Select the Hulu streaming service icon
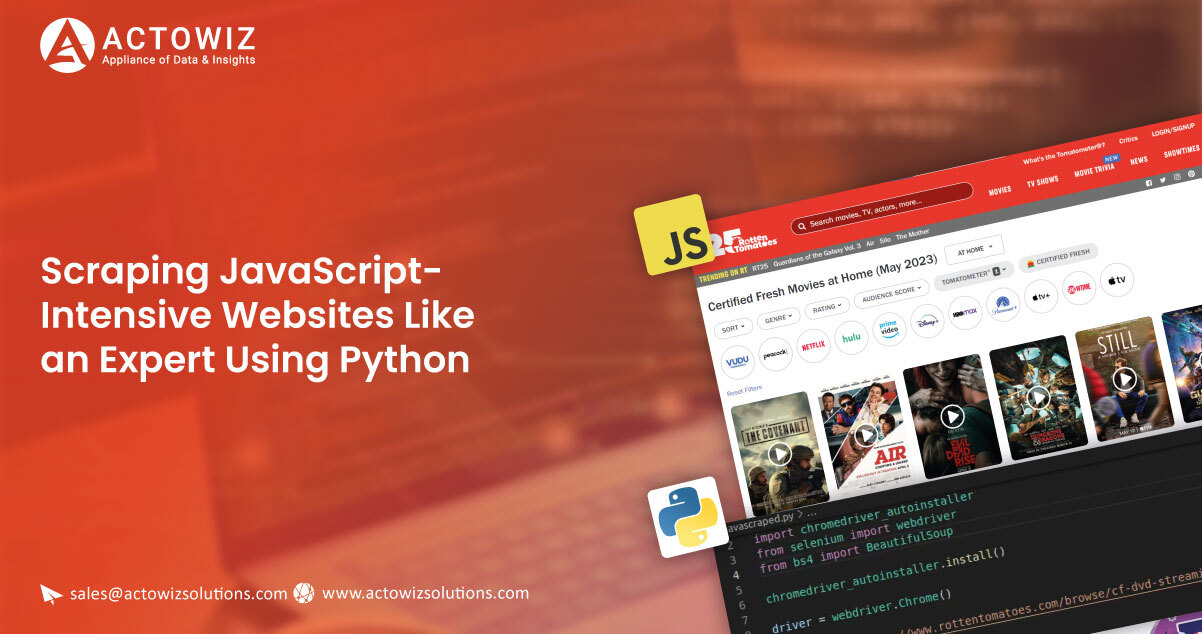 pyautogui.click(x=851, y=337)
